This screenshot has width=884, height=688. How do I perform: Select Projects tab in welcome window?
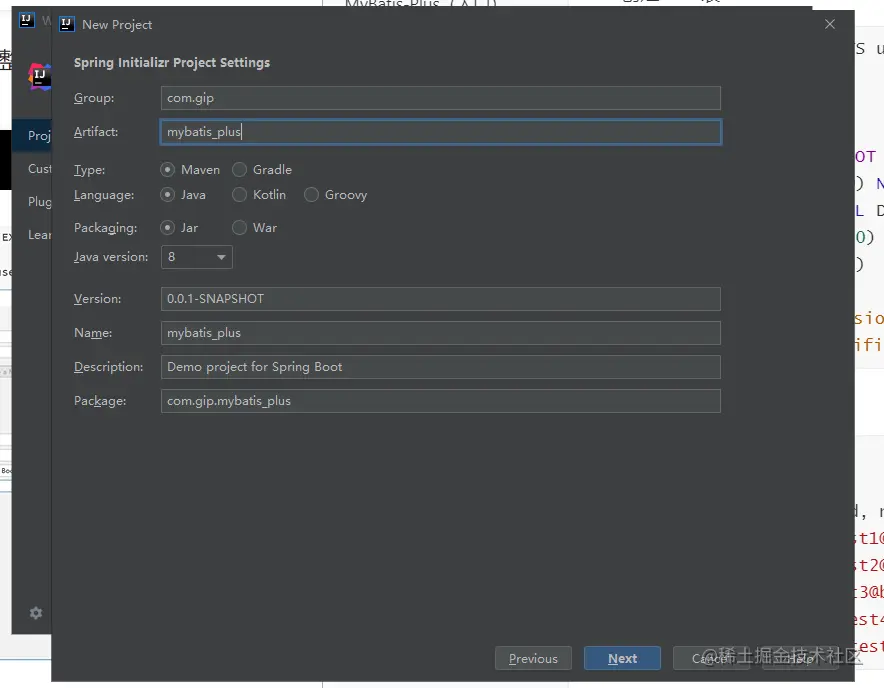point(32,135)
